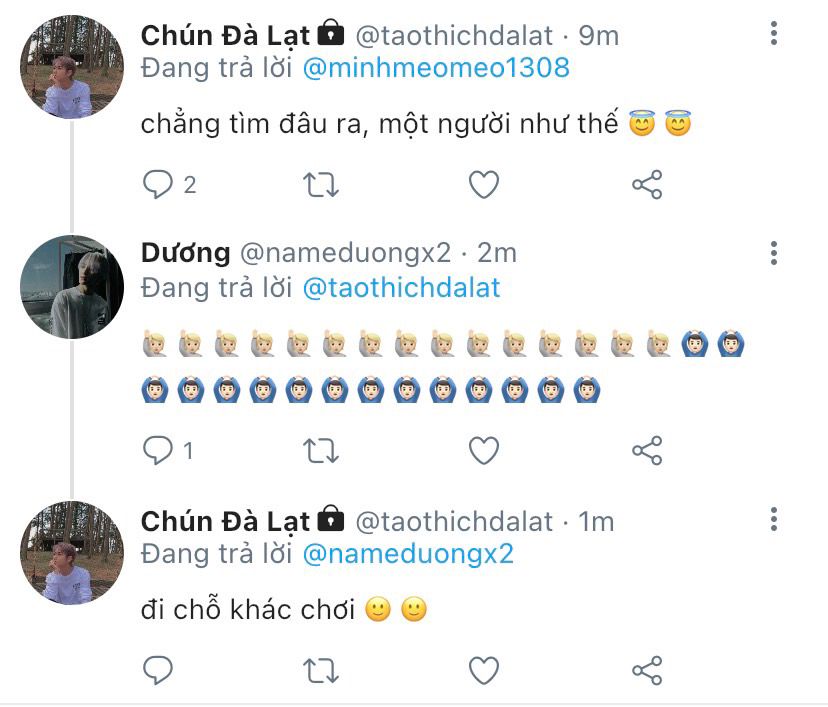This screenshot has height=707, width=828.
Task: Retweet Dương's emoji tweet
Action: click(x=321, y=451)
